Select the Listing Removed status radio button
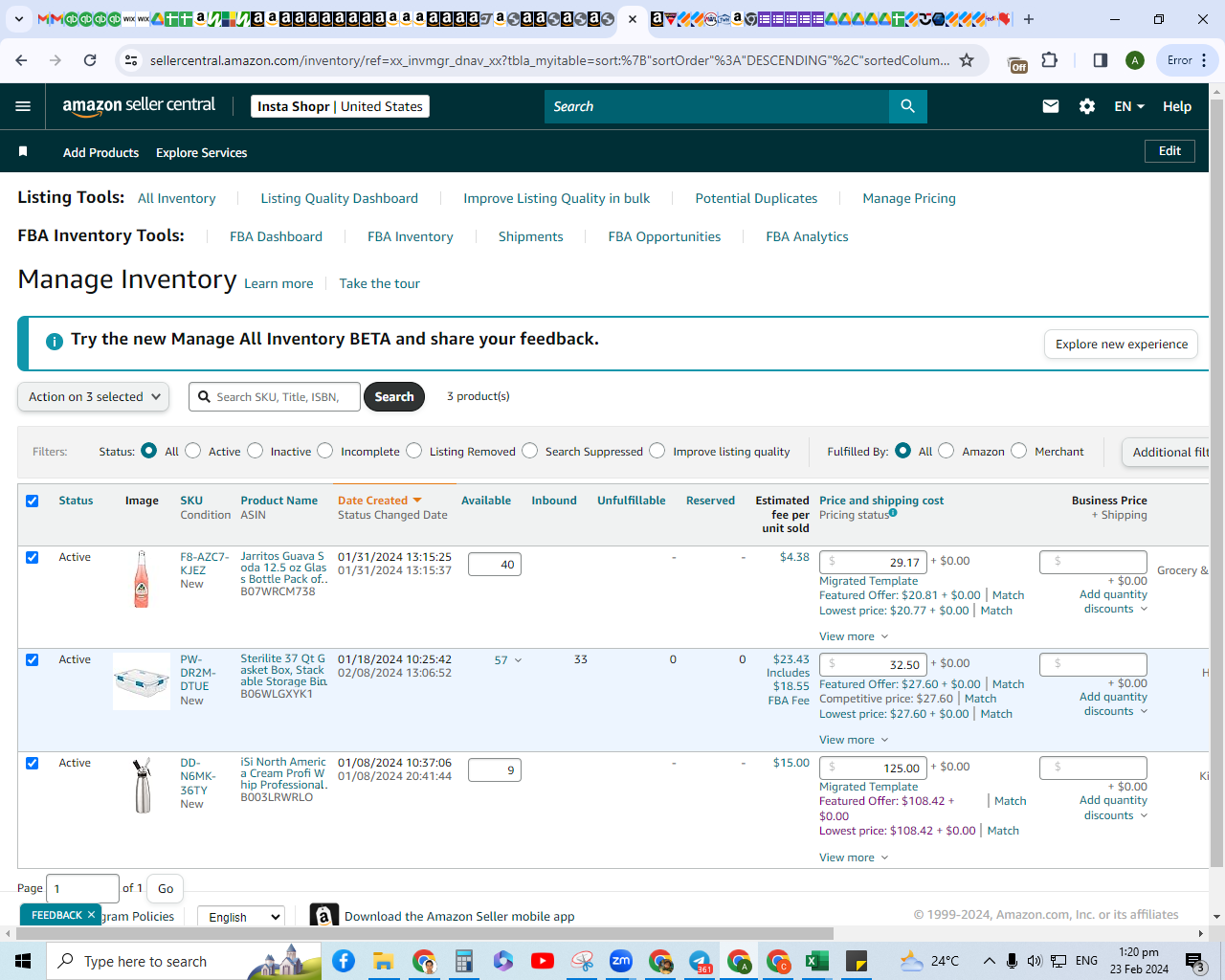1225x980 pixels. [x=414, y=451]
